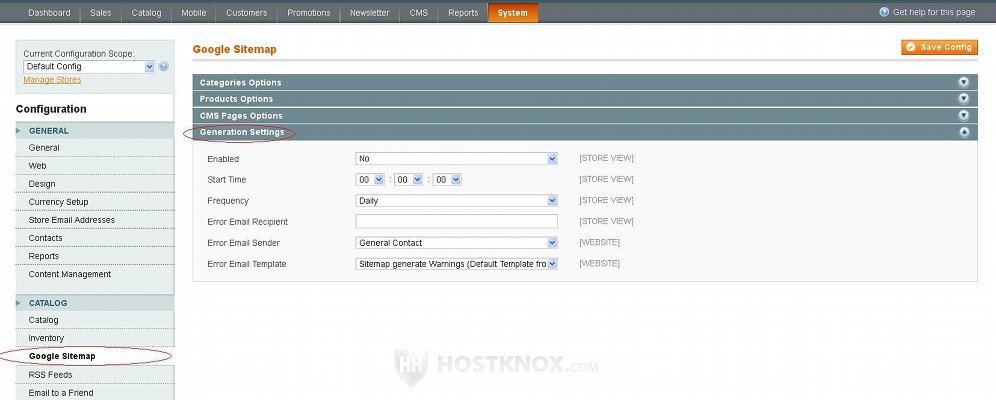
Task: Select Google Sitemap in the sidebar
Action: coord(95,356)
